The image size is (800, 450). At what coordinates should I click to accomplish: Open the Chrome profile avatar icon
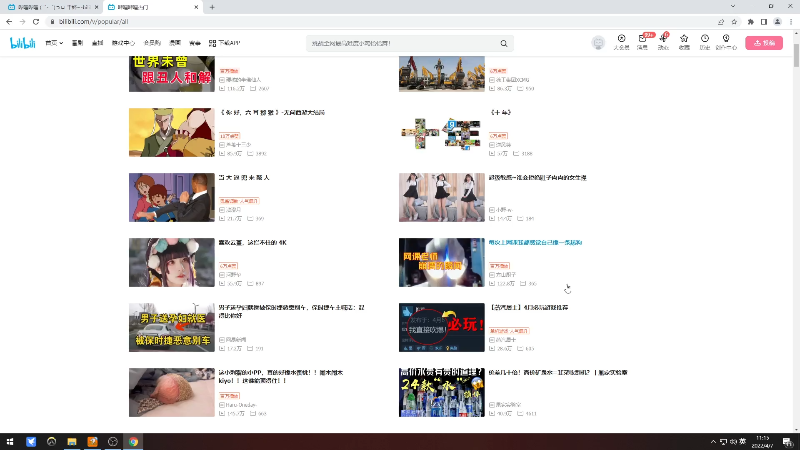tap(777, 21)
